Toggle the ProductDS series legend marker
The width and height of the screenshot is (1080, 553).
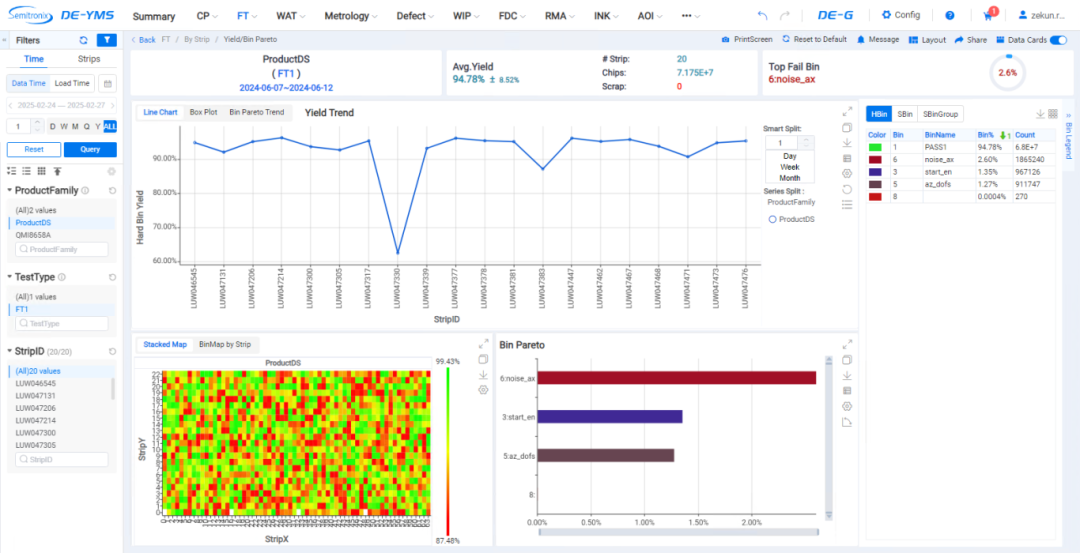coord(773,219)
